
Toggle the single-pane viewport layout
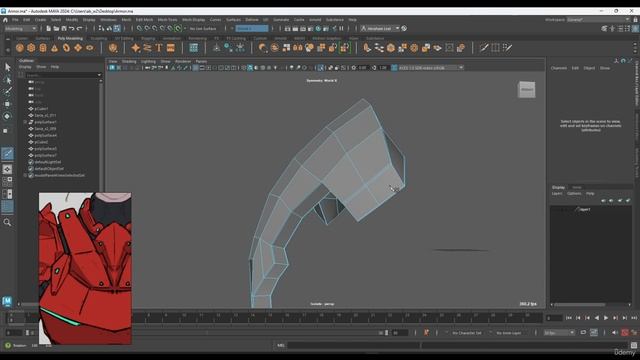7,169
